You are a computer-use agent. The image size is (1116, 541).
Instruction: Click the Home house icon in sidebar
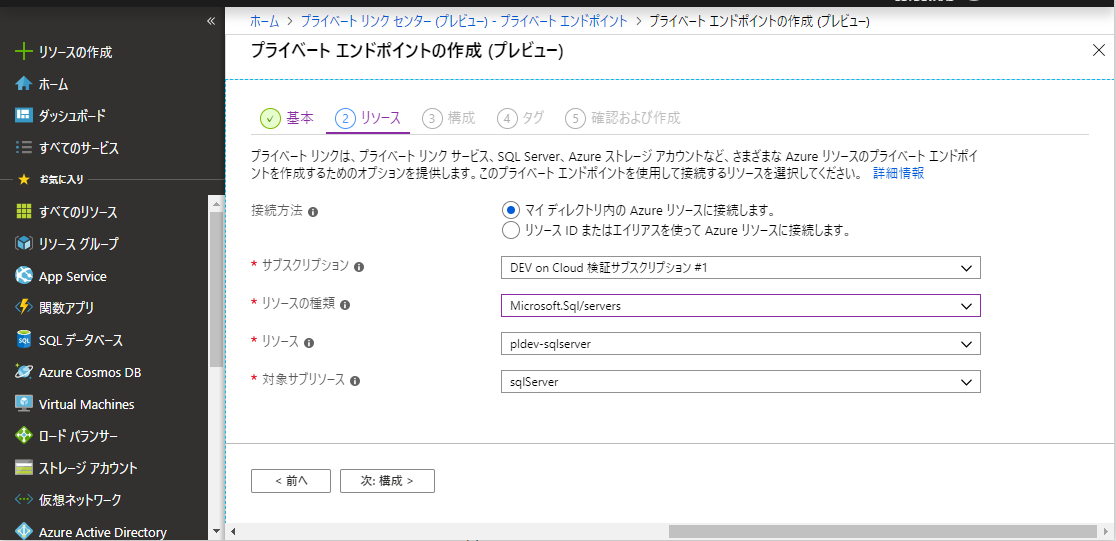click(24, 84)
